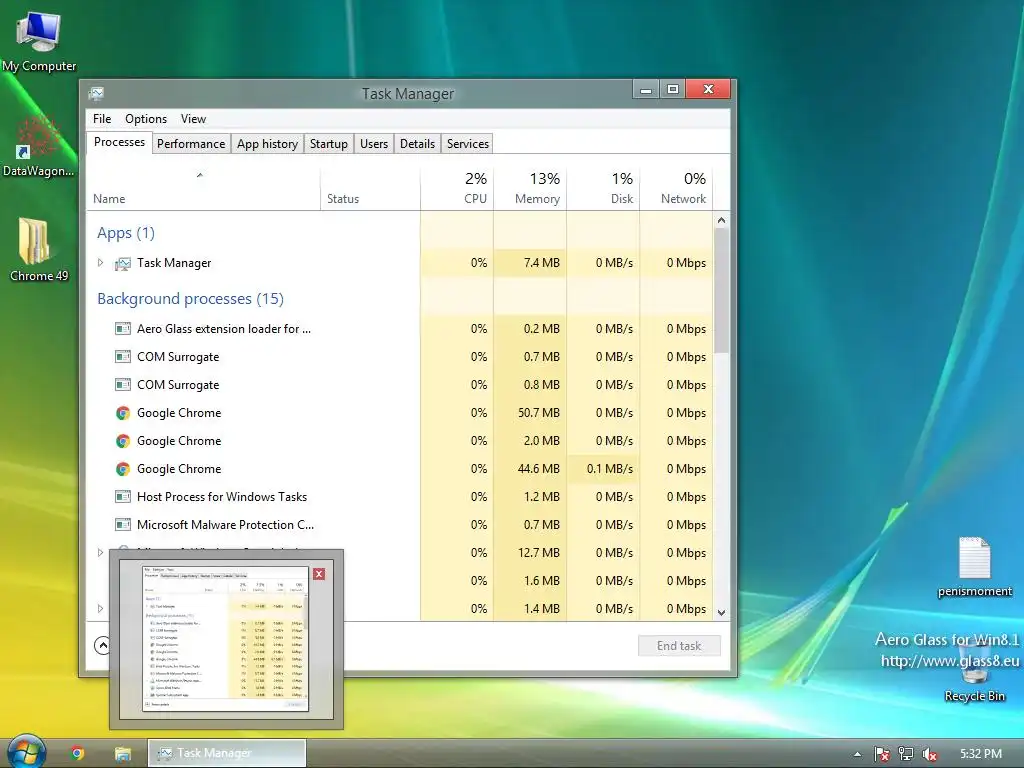Screen dimensions: 1024x768
Task: Open the penismoment text file icon
Action: tap(974, 567)
